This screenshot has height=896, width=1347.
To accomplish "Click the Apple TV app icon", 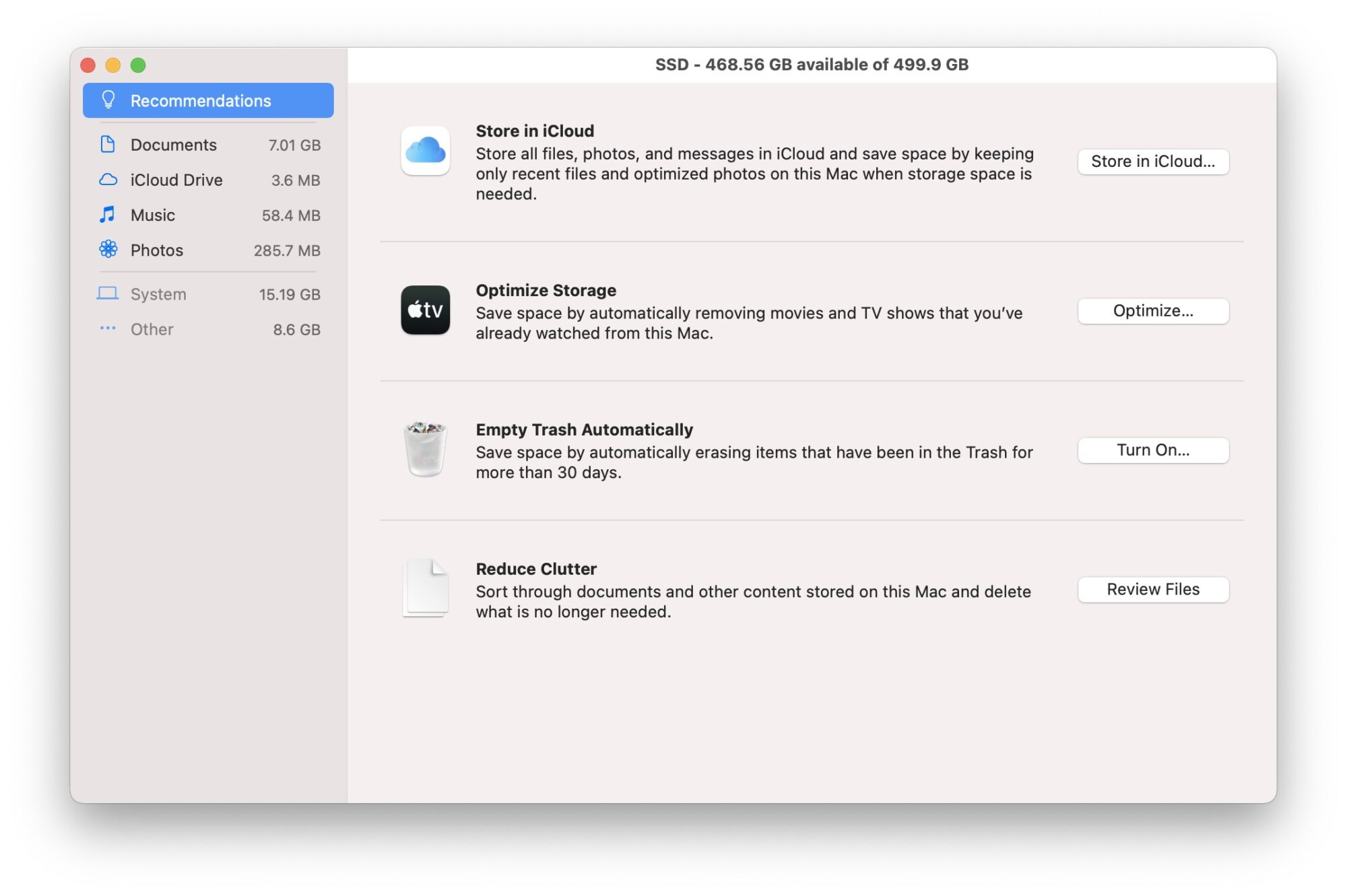I will coord(425,310).
